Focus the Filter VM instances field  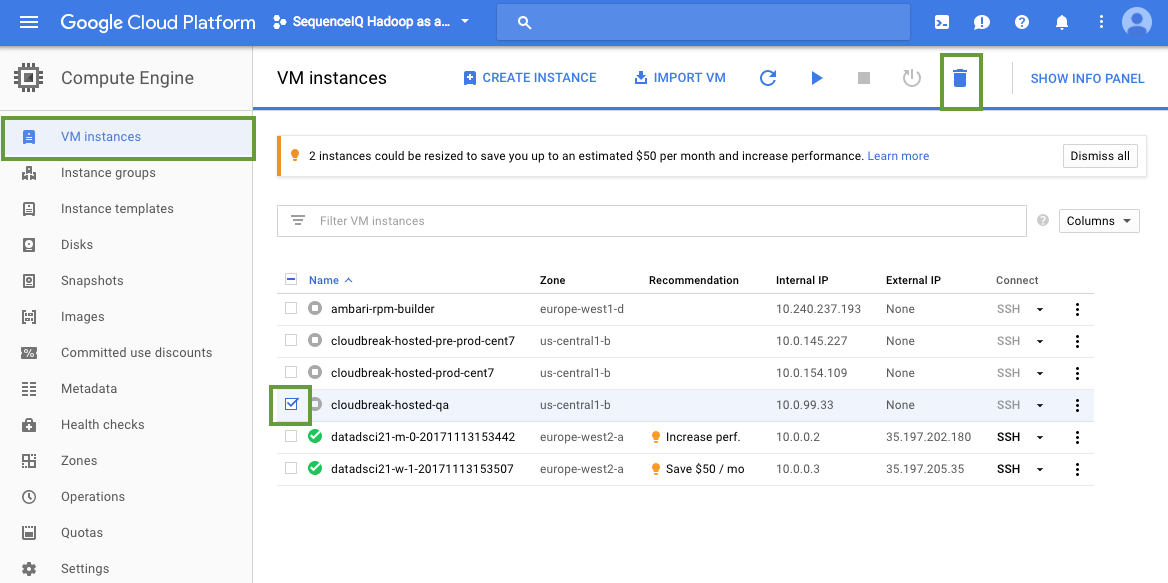tap(652, 221)
